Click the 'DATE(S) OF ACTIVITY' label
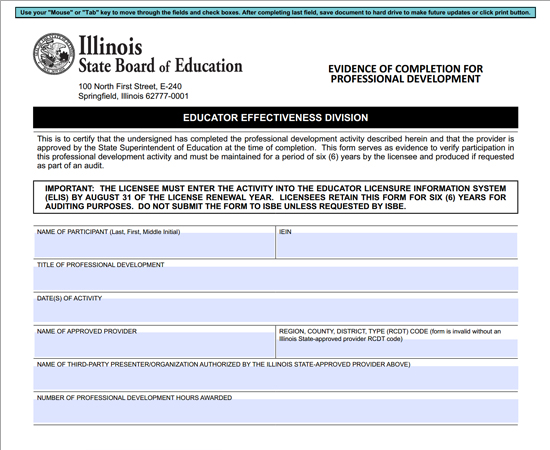Viewport: 550px width, 450px height. pos(69,298)
